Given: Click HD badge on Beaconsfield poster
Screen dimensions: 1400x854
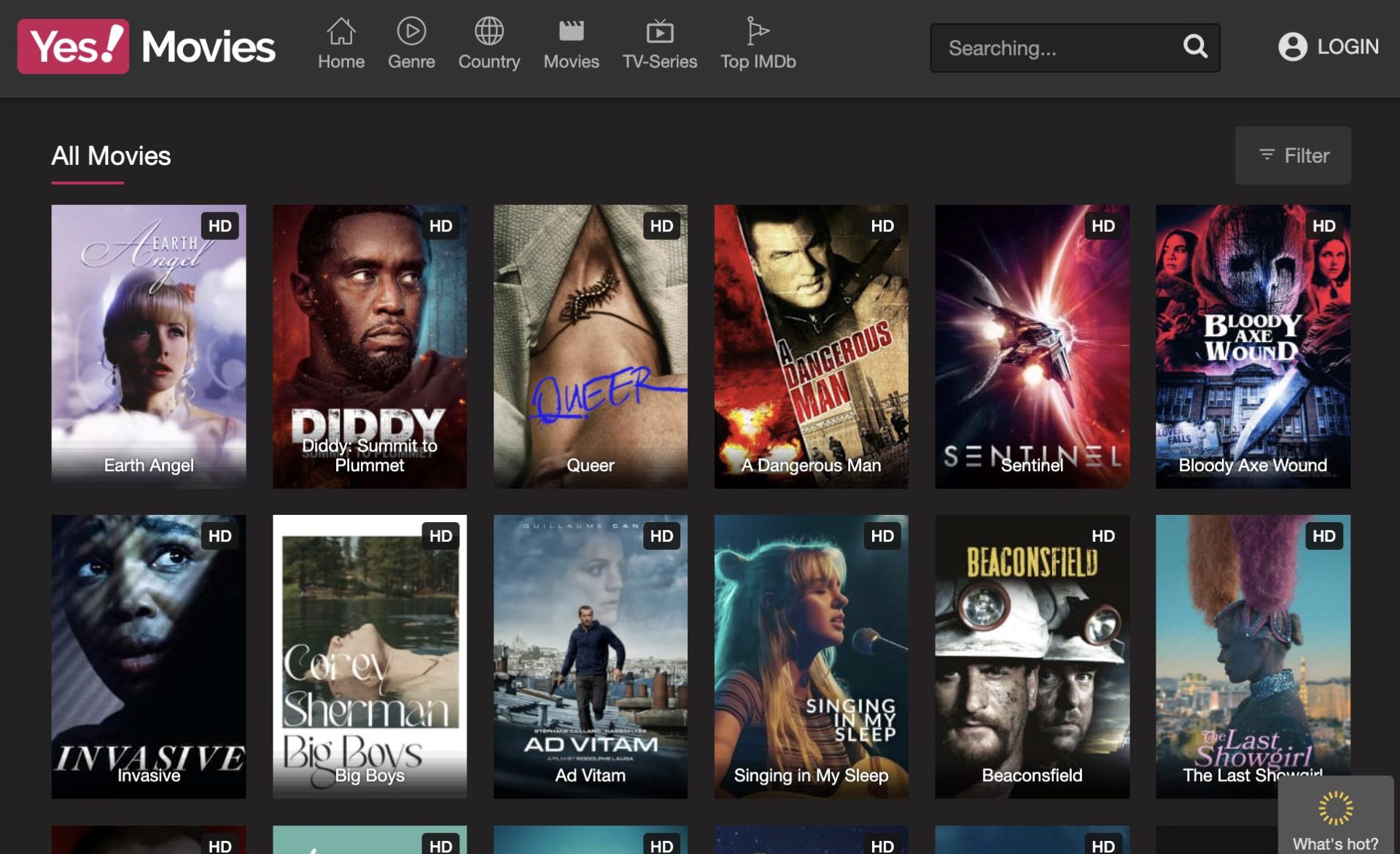Looking at the screenshot, I should tap(1103, 536).
